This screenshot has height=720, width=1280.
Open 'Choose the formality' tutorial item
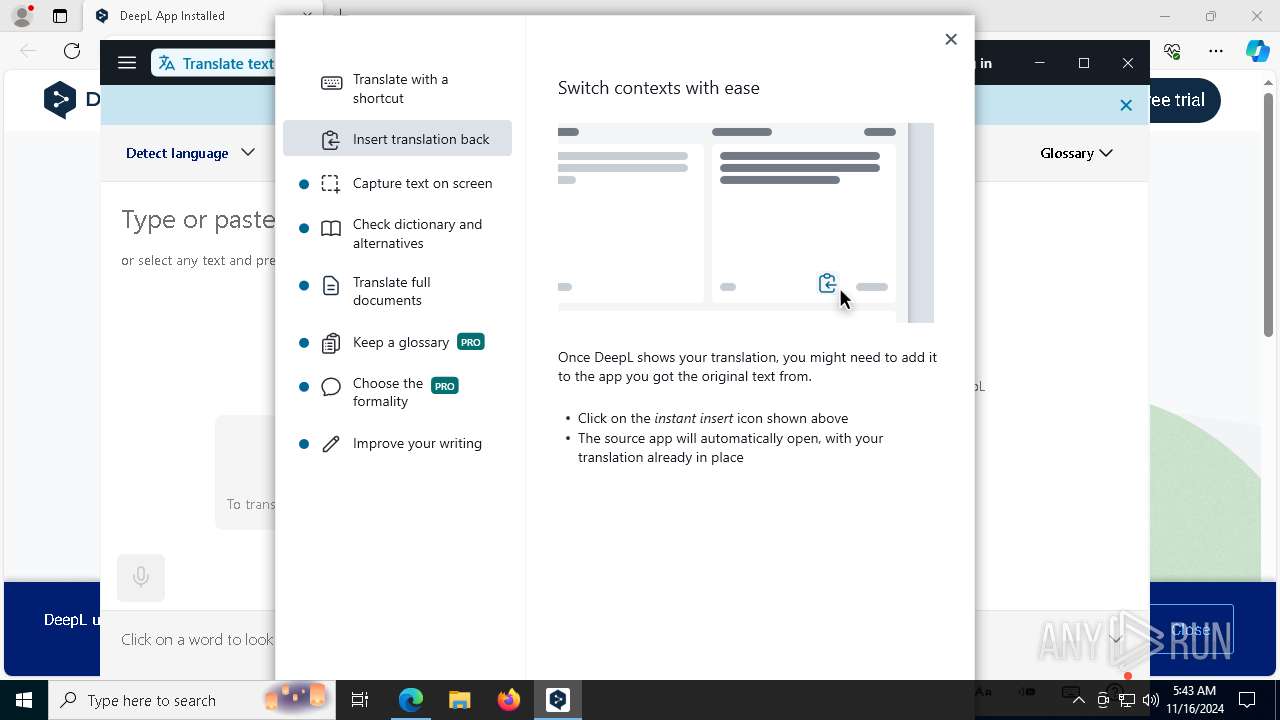pyautogui.click(x=397, y=392)
